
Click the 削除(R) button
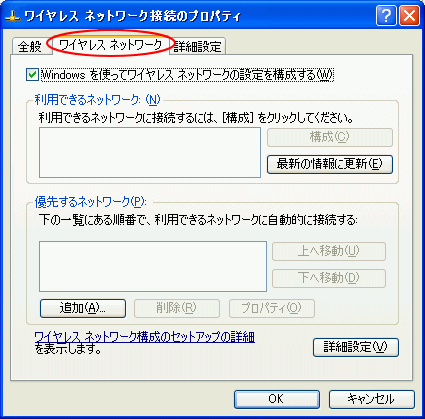[x=177, y=308]
